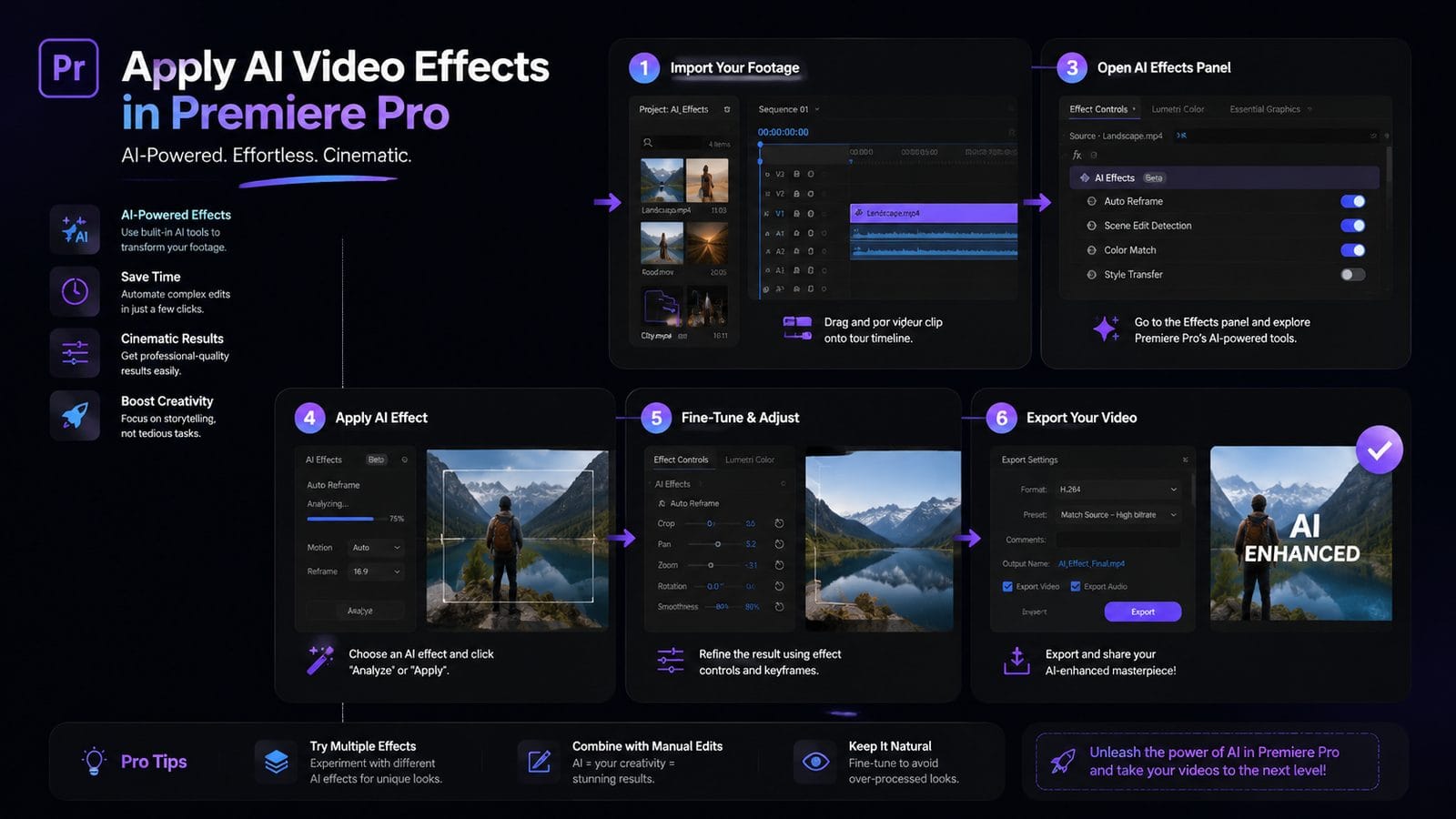Toggle the Scene Edit Detection switch
This screenshot has height=819, width=1456.
(1352, 226)
